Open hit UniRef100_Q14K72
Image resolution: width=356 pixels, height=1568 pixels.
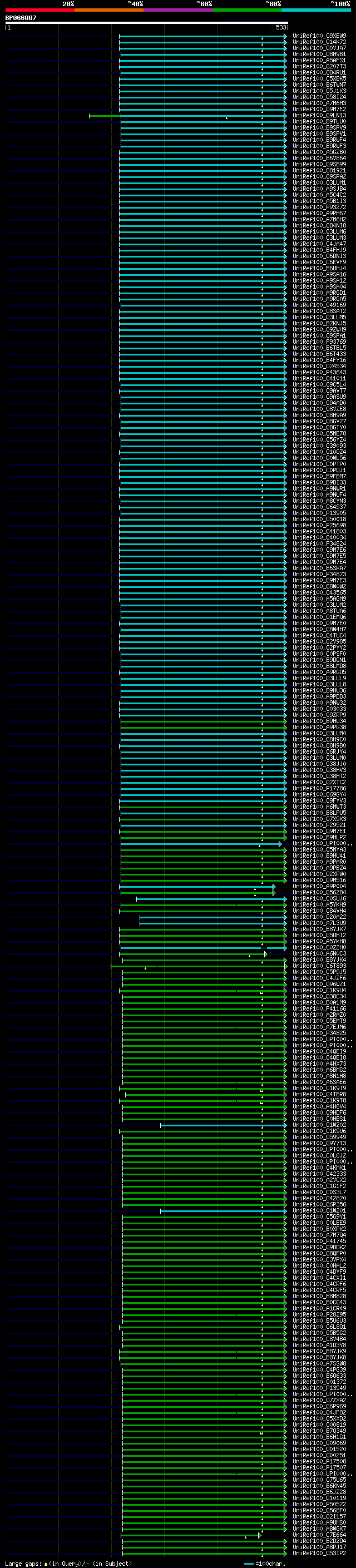pos(319,42)
